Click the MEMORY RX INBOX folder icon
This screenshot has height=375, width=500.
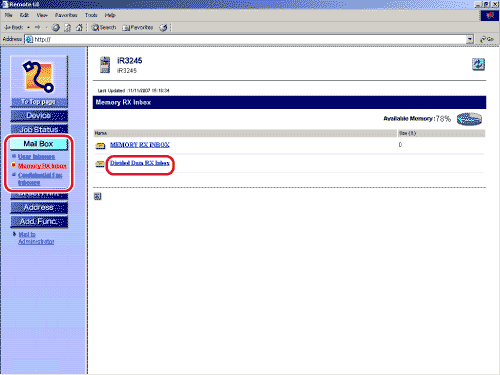(x=100, y=146)
